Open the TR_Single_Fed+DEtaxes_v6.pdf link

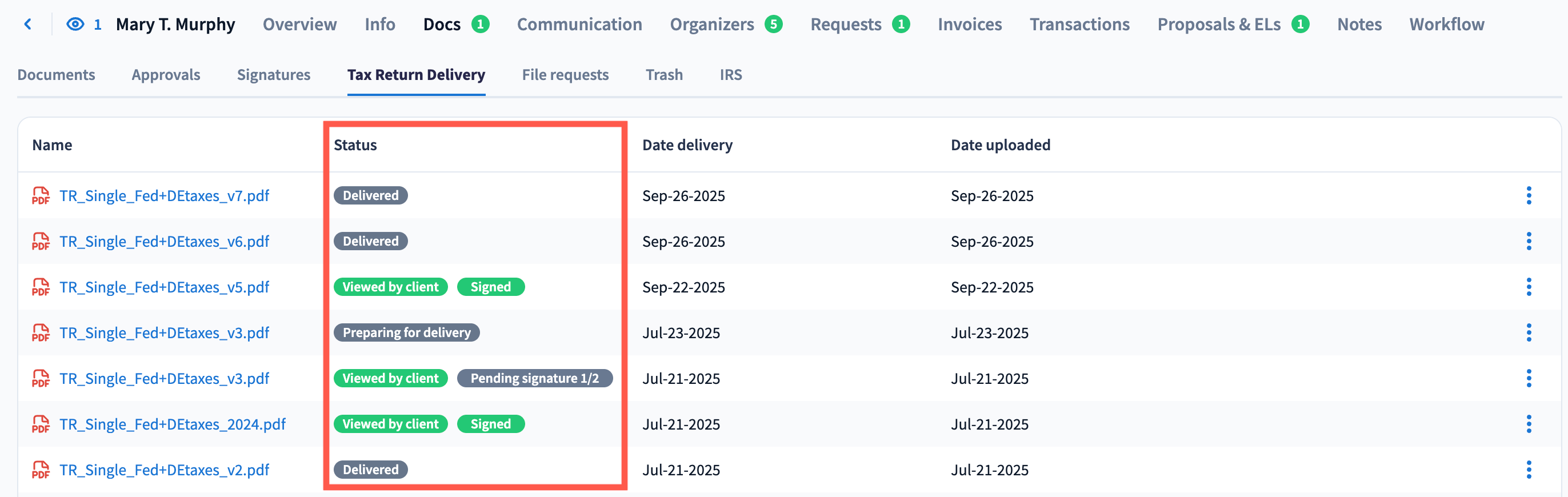[164, 242]
